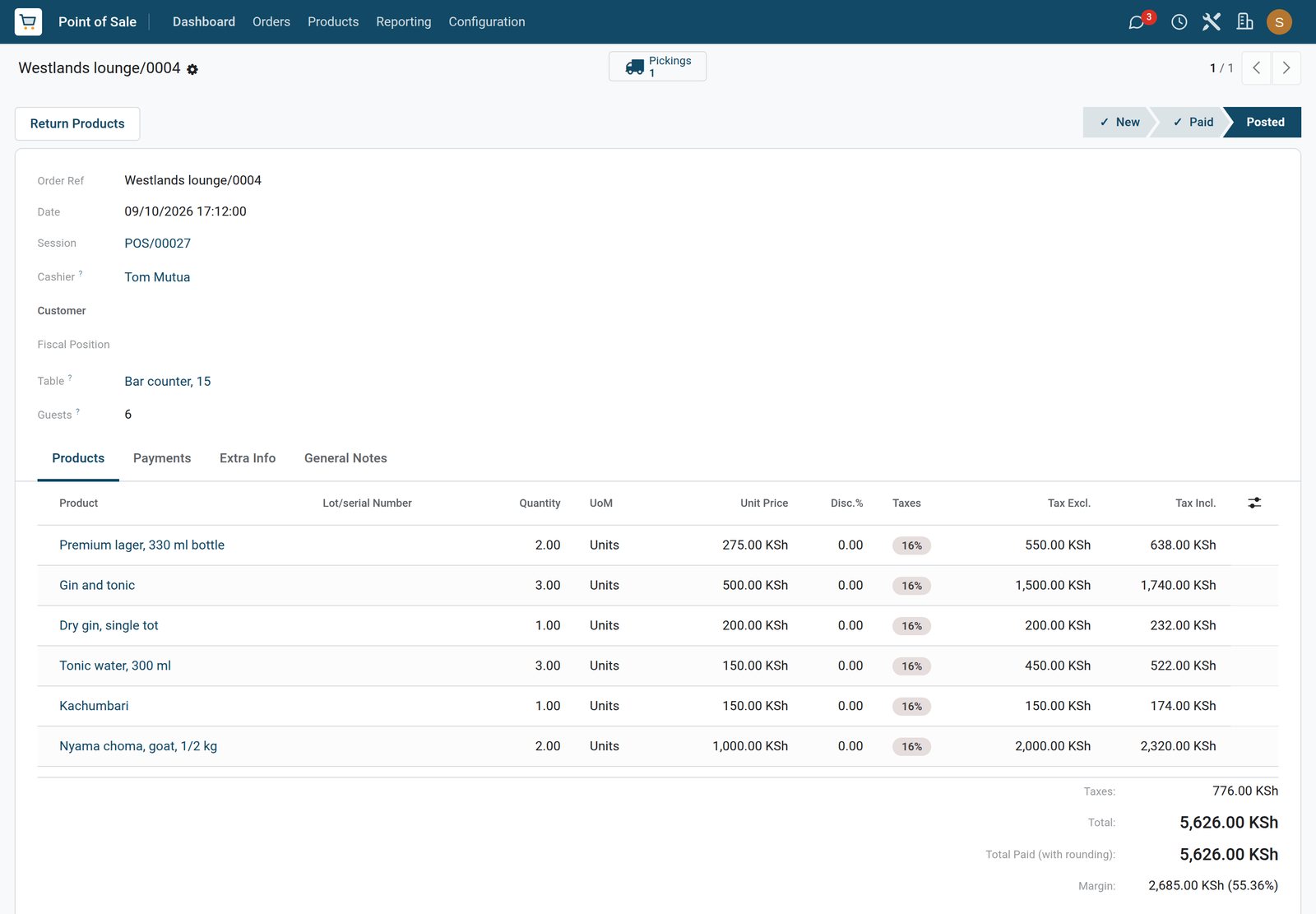
Task: Switch to the Payments tab
Action: (x=162, y=458)
